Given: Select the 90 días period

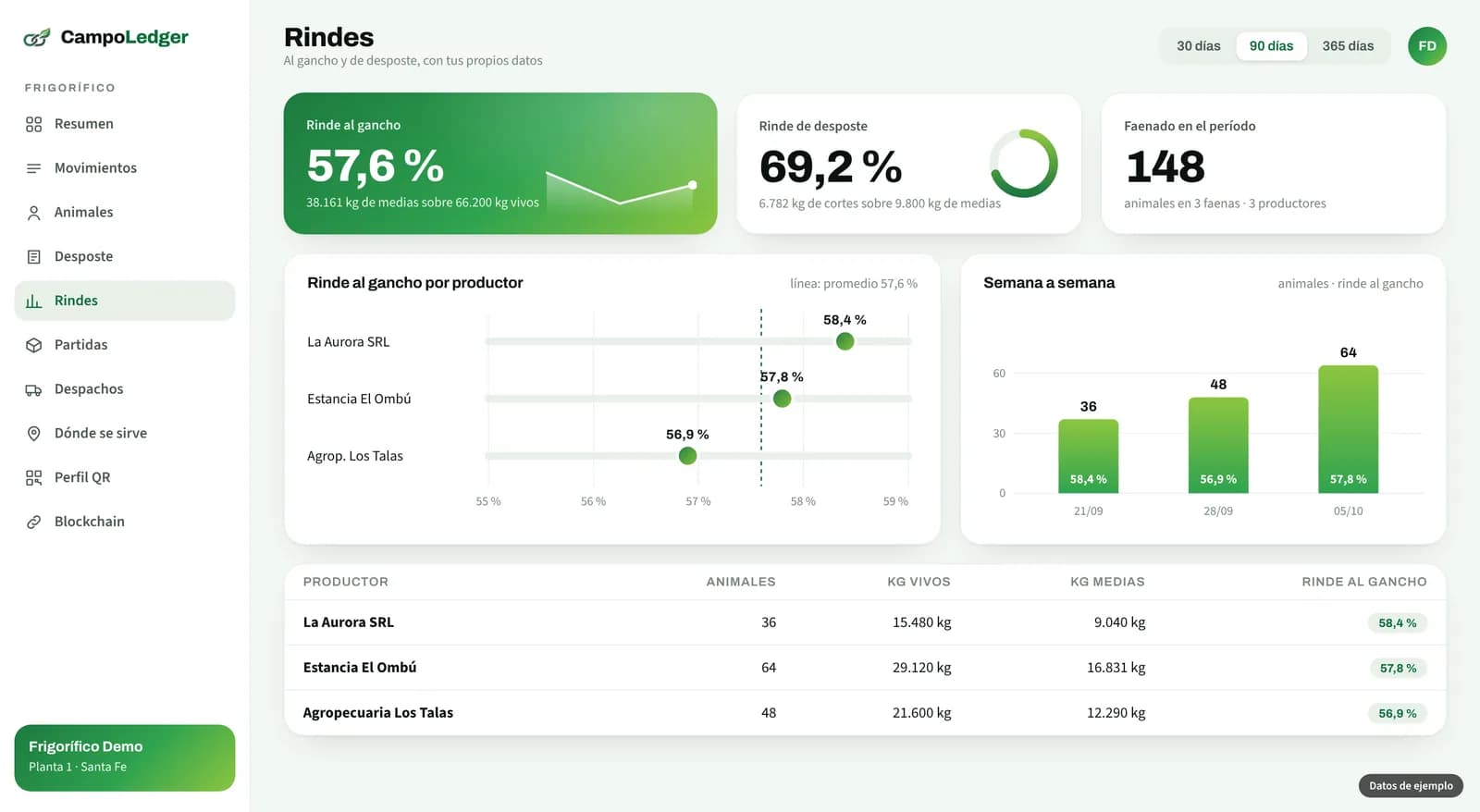Looking at the screenshot, I should coord(1271,46).
